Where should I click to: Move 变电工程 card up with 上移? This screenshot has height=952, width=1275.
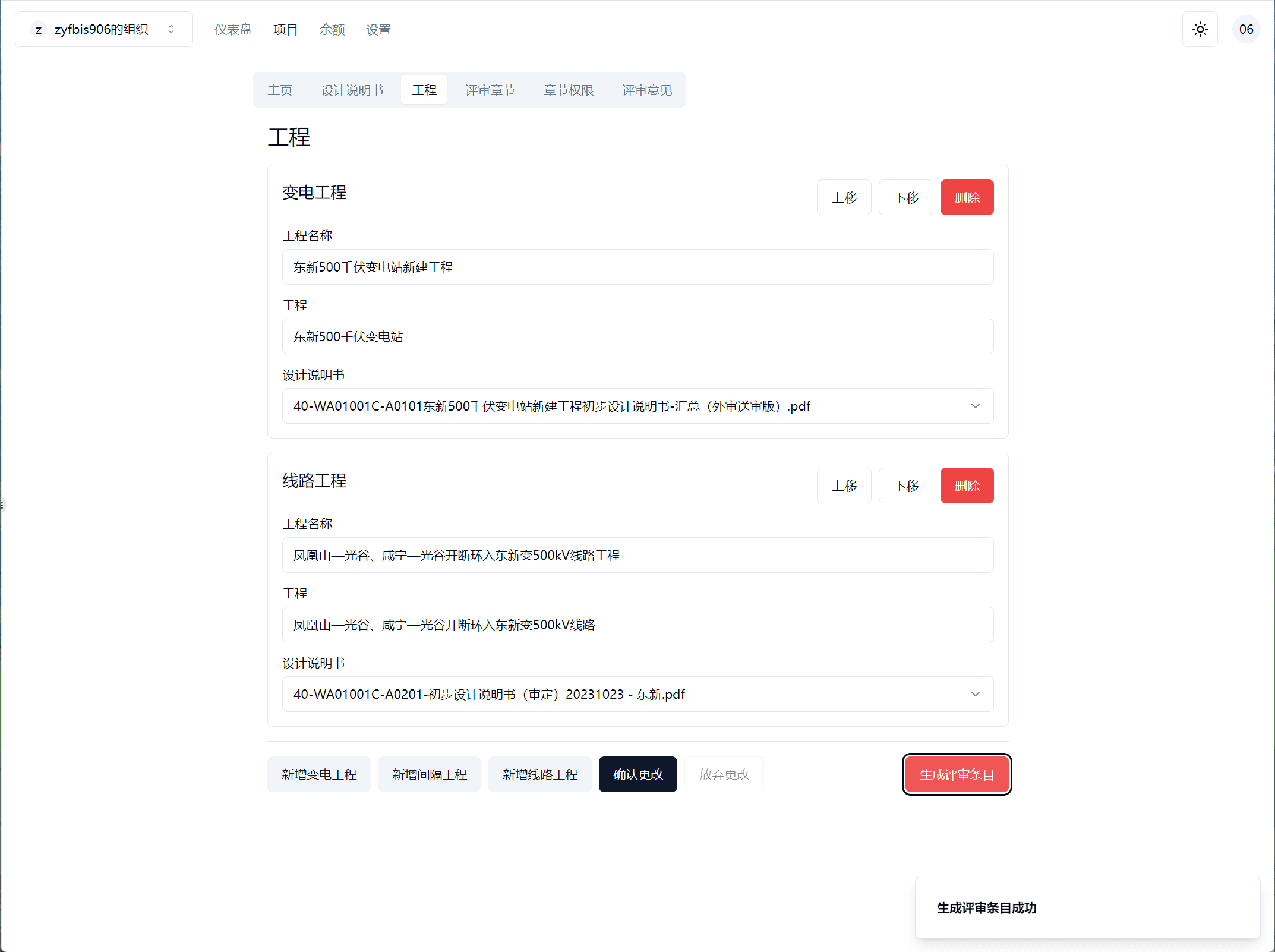click(x=844, y=197)
